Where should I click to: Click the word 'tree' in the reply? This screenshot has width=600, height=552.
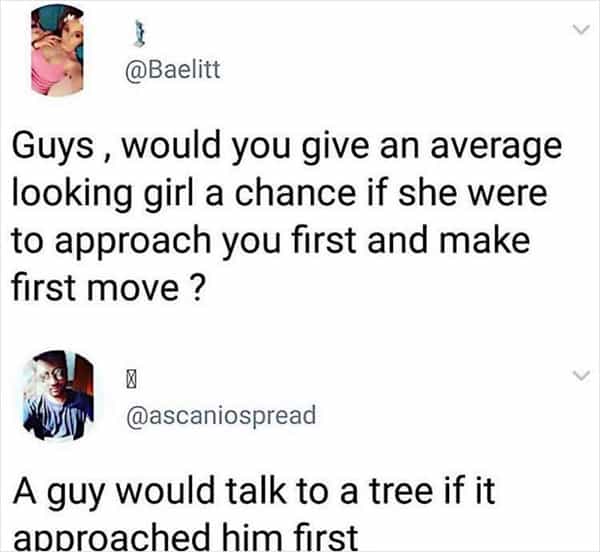(401, 490)
